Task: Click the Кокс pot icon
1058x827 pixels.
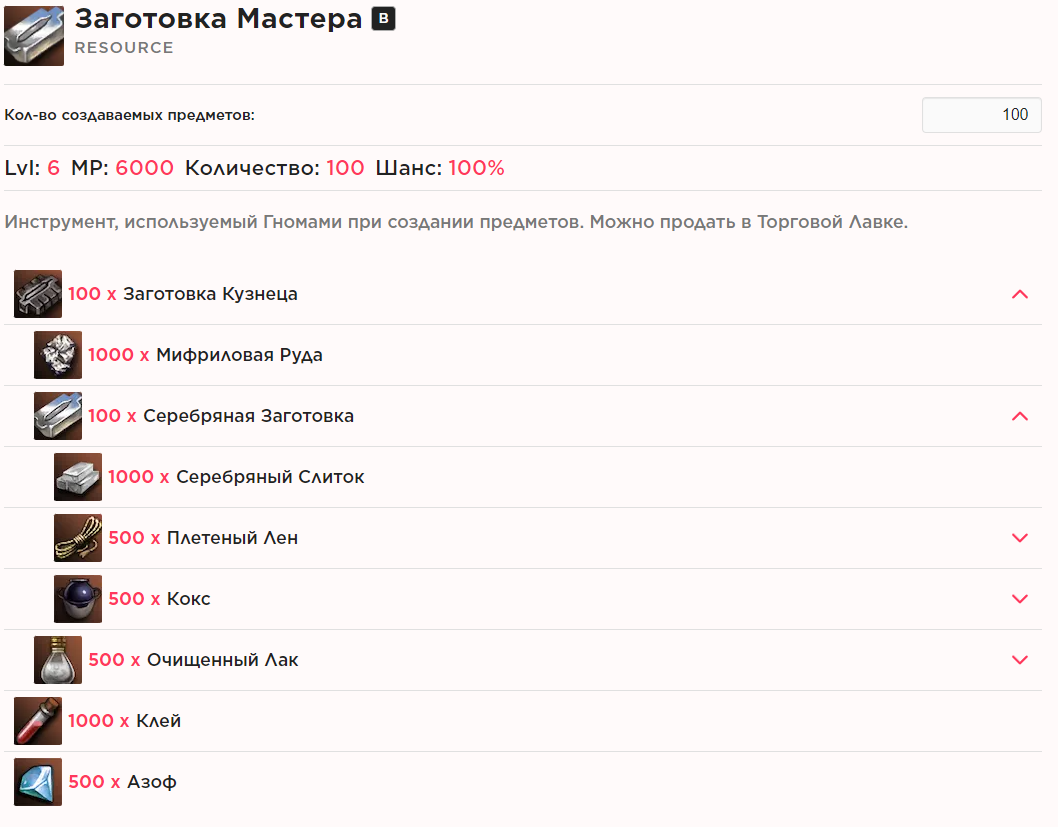Action: coord(78,599)
